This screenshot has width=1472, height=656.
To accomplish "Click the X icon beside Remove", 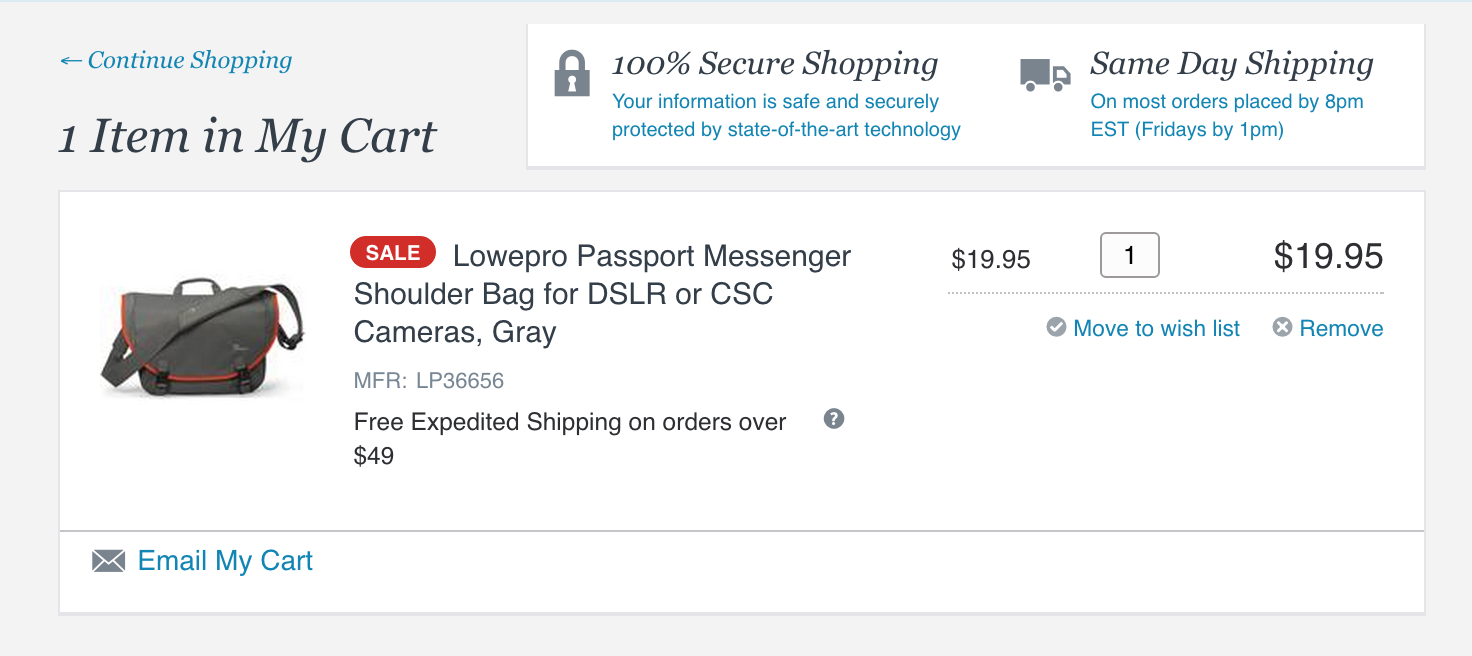I will click(x=1282, y=327).
